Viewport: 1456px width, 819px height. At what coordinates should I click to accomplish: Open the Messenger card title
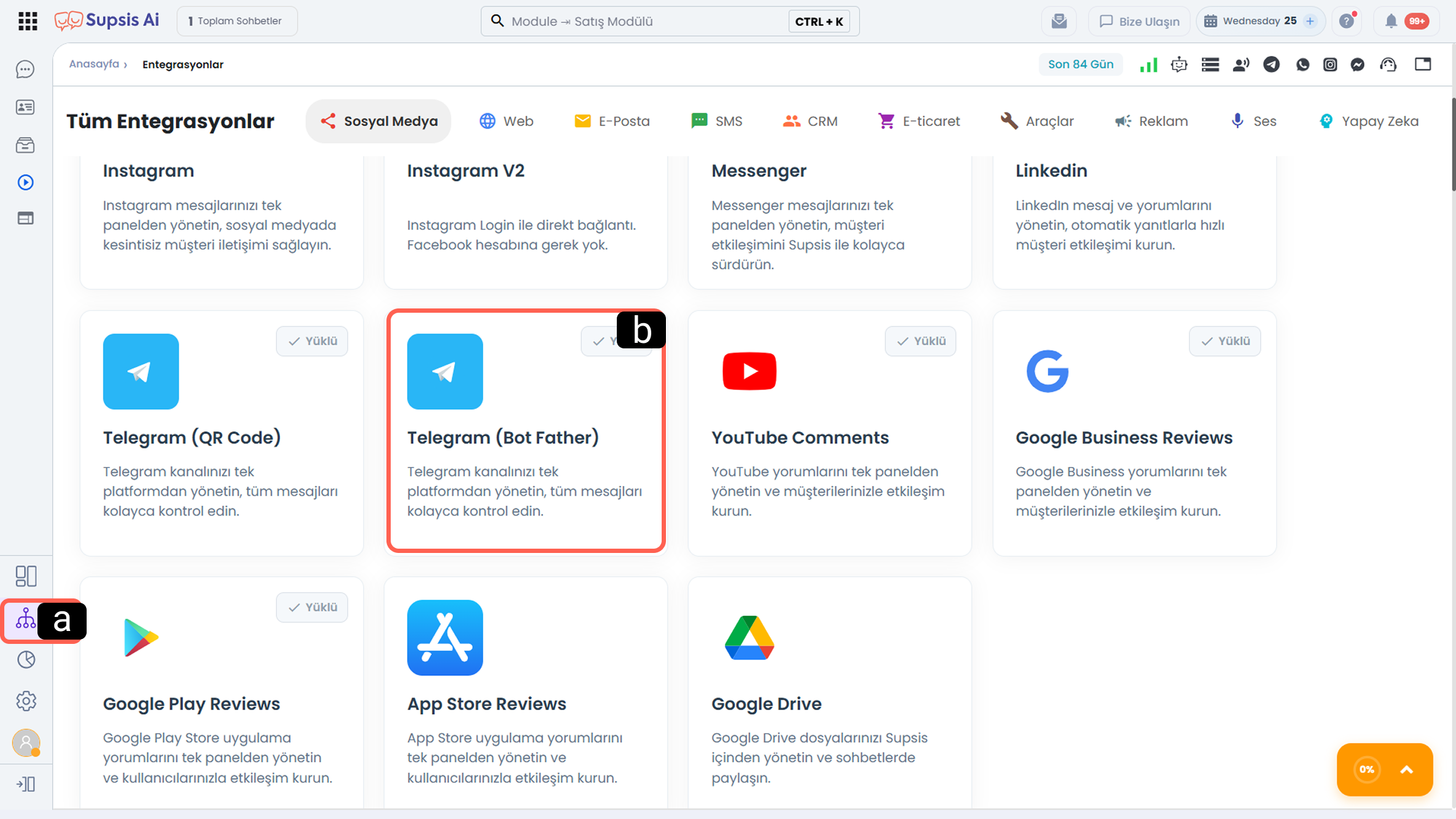(x=759, y=171)
